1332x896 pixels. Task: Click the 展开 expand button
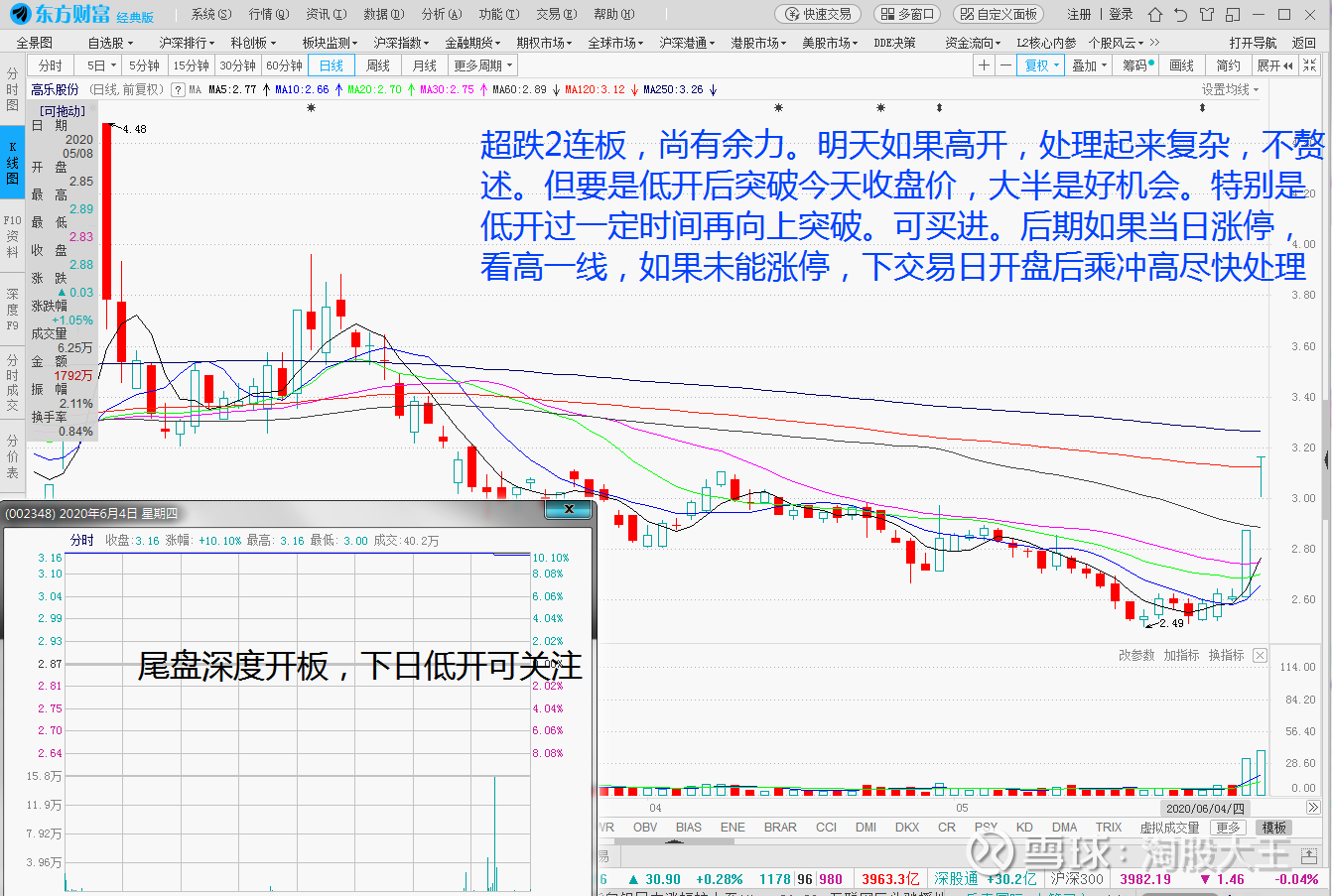click(1275, 65)
